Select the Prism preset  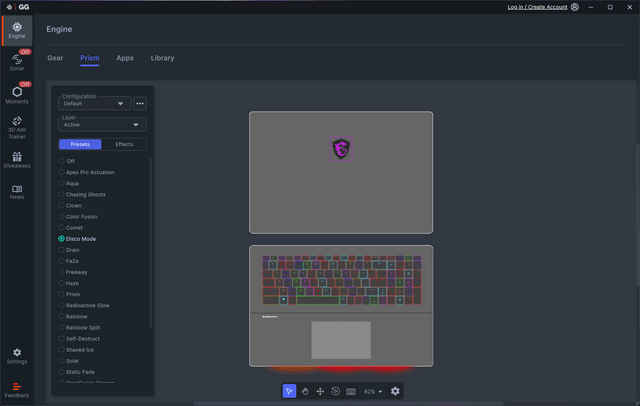69,294
